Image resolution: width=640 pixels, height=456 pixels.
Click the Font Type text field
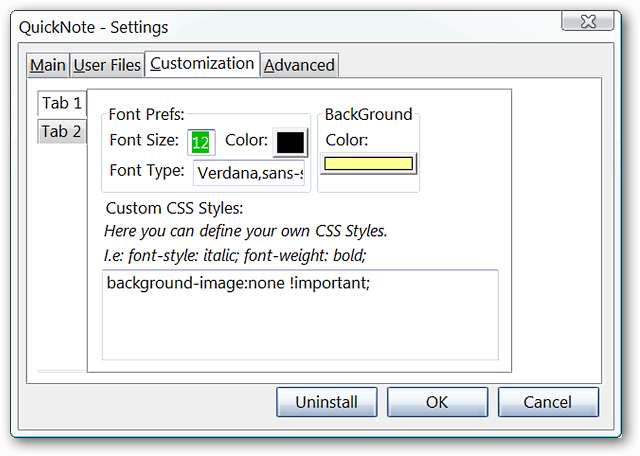[x=250, y=172]
